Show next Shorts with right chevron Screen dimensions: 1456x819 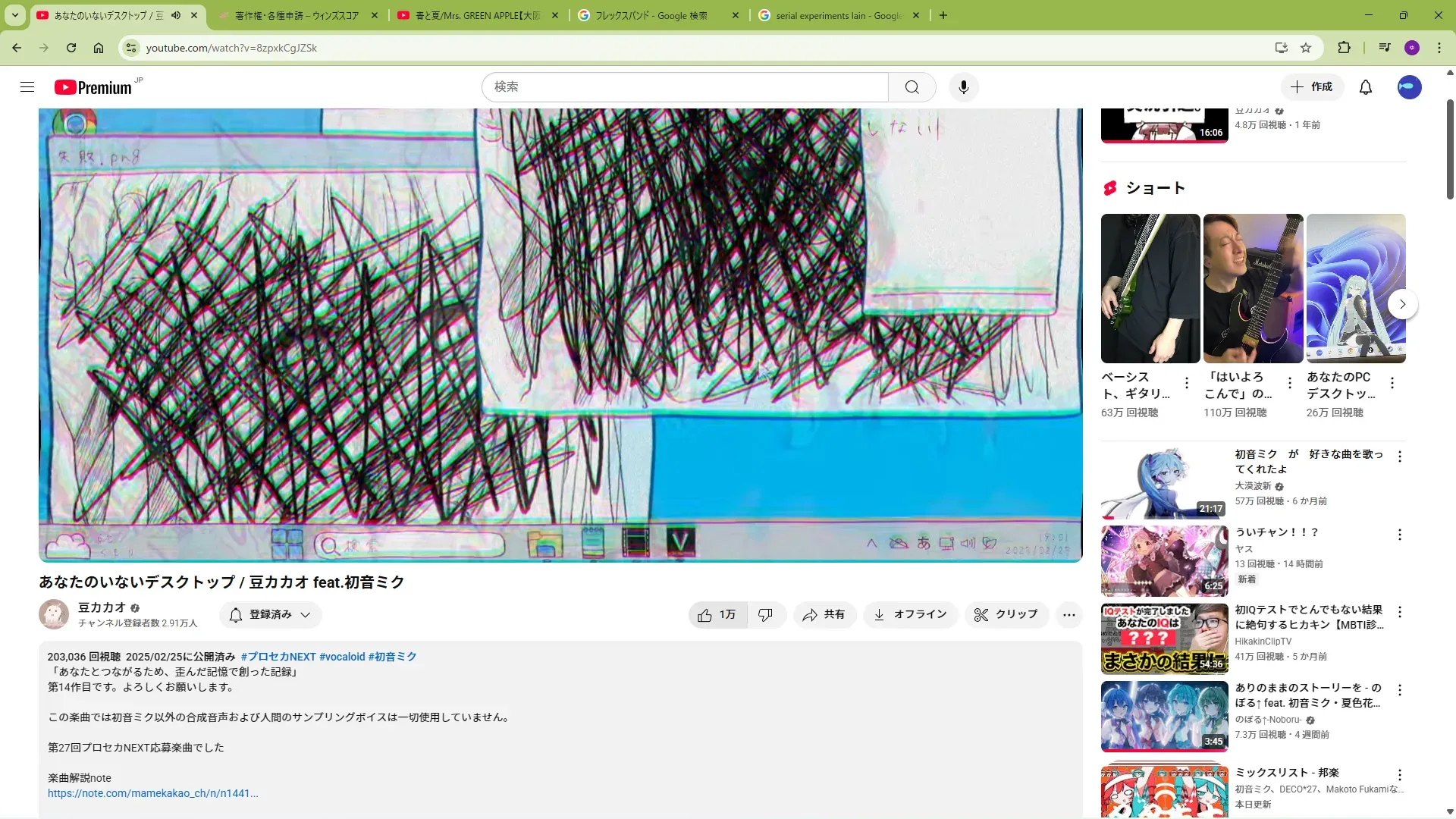1402,304
